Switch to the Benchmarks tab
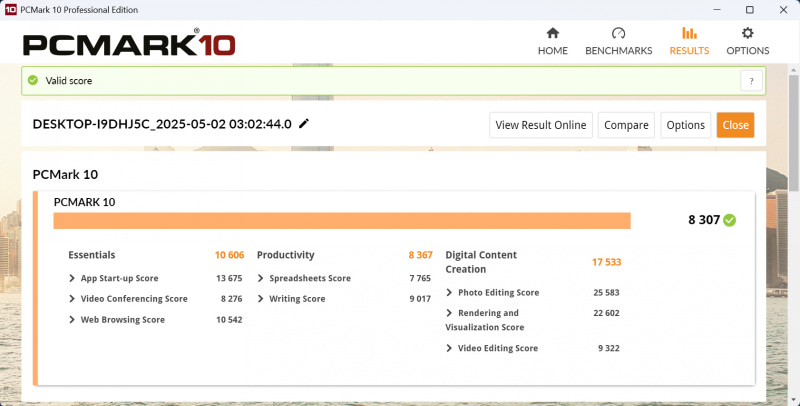 (618, 41)
